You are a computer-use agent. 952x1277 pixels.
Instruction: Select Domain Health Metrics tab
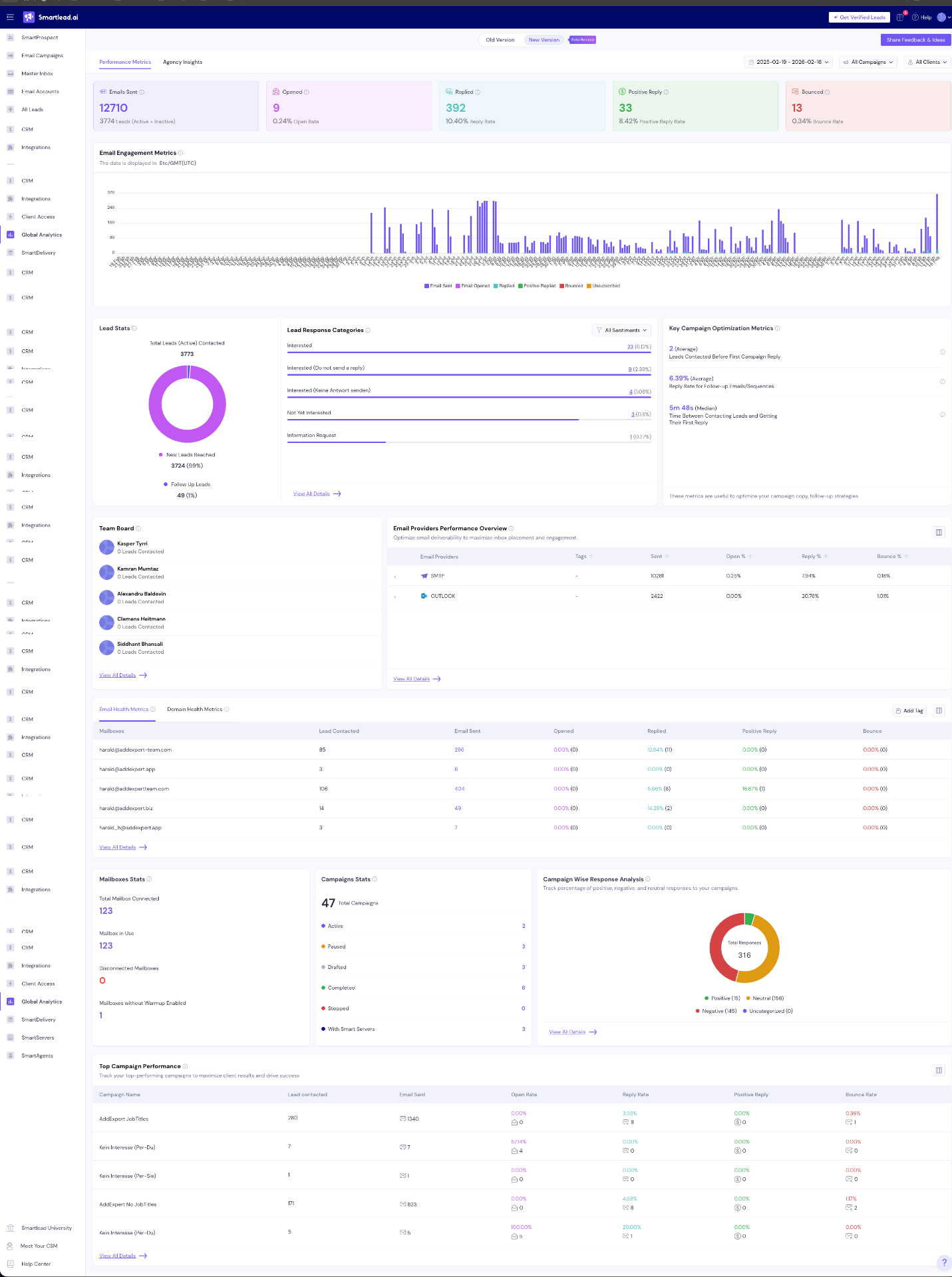tap(195, 709)
